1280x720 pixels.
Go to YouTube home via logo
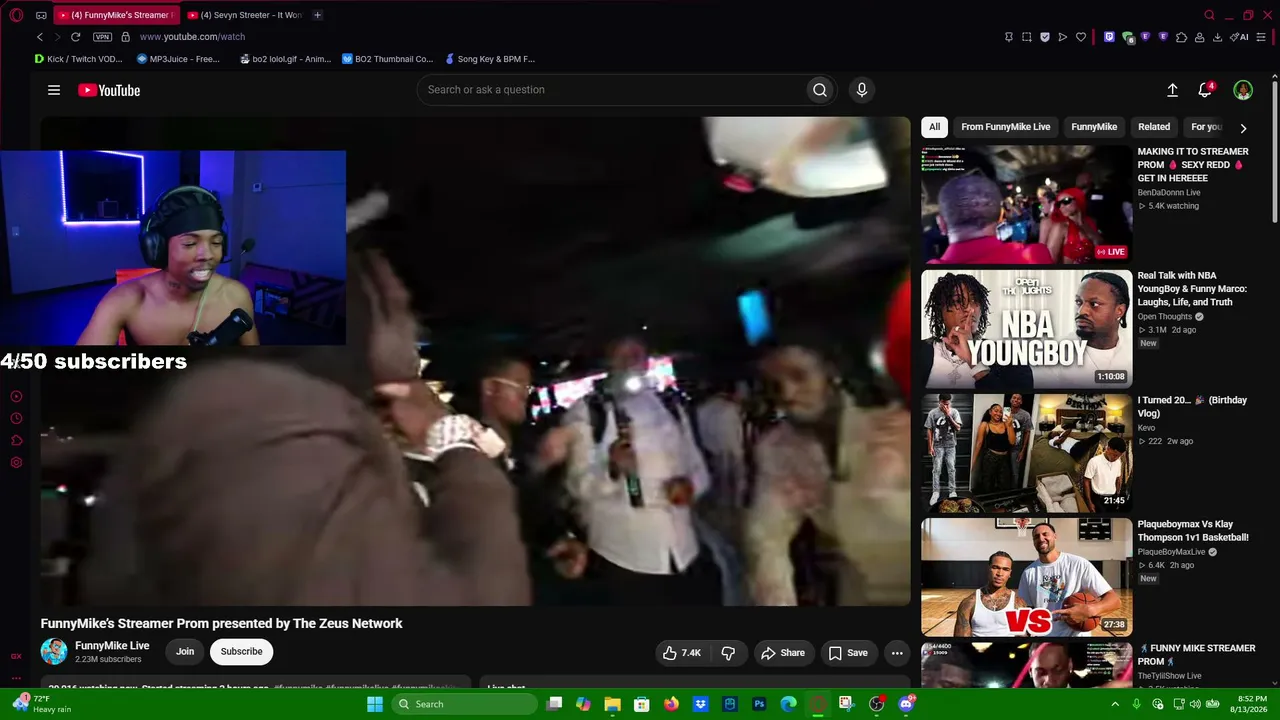click(x=109, y=90)
